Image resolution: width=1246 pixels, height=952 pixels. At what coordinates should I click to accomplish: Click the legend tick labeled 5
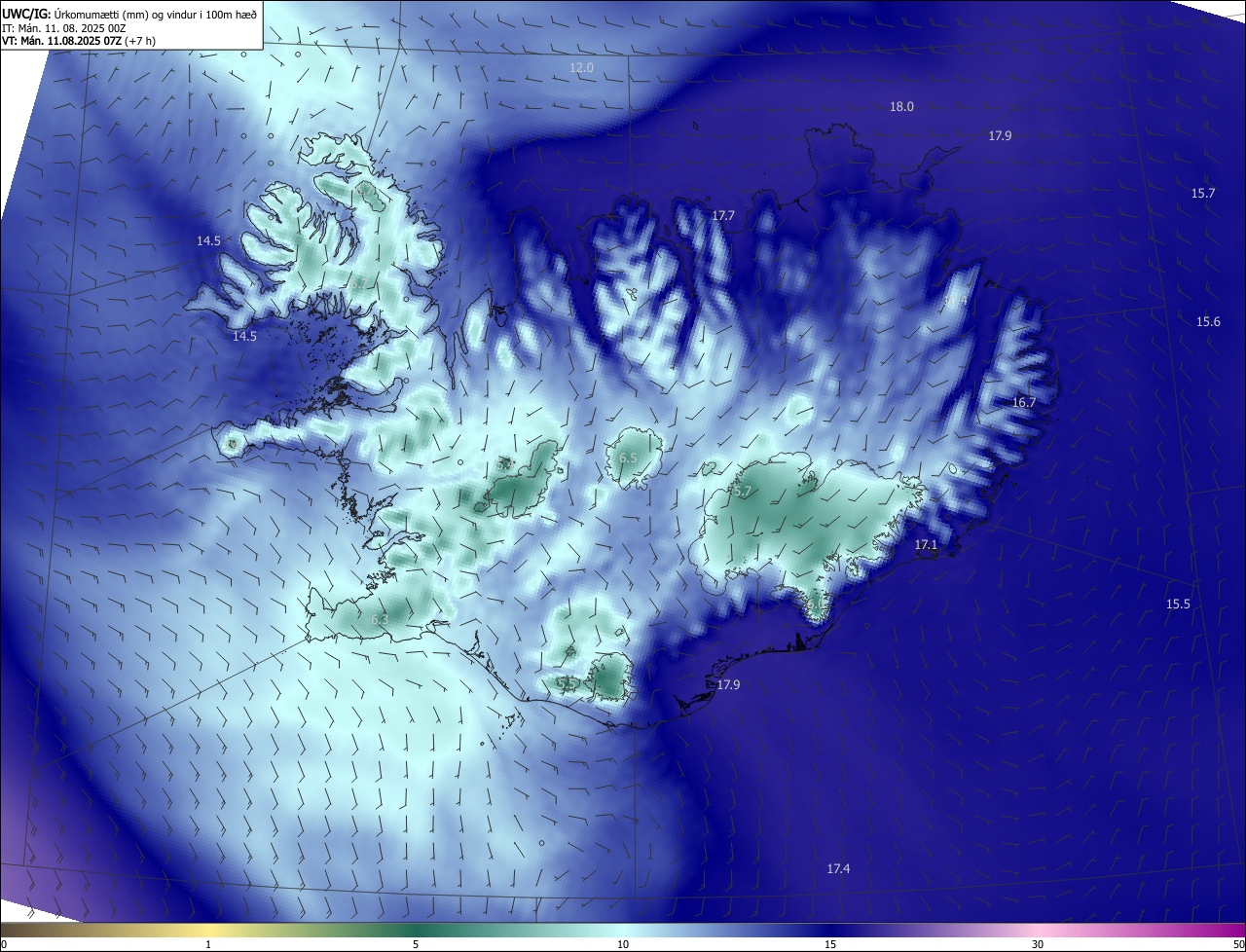tap(416, 944)
